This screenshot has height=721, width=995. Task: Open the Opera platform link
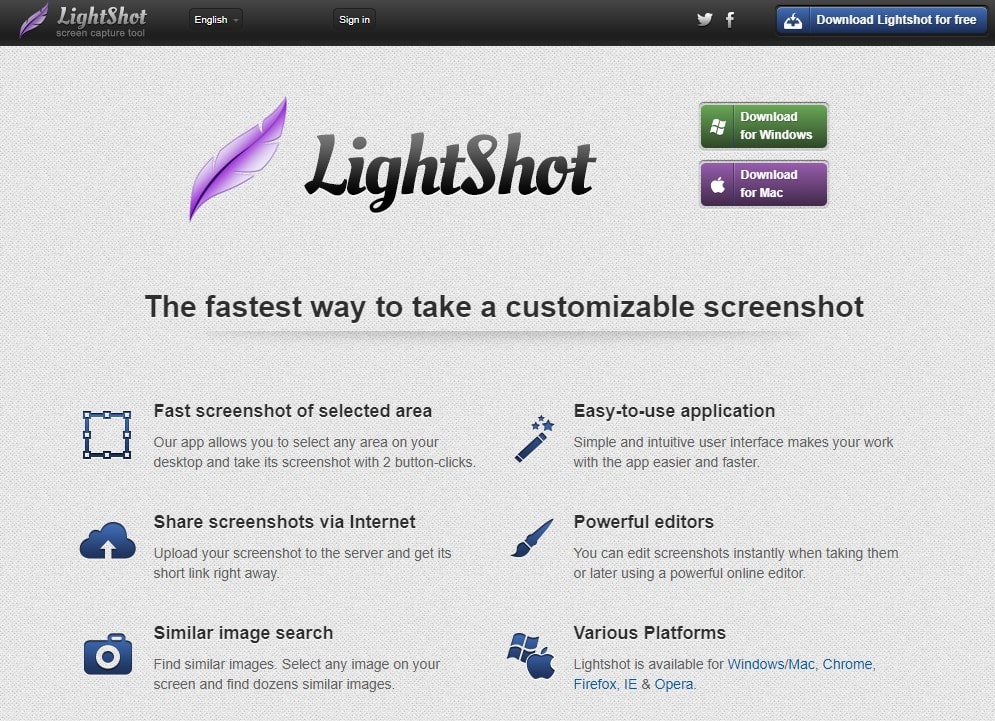click(673, 684)
